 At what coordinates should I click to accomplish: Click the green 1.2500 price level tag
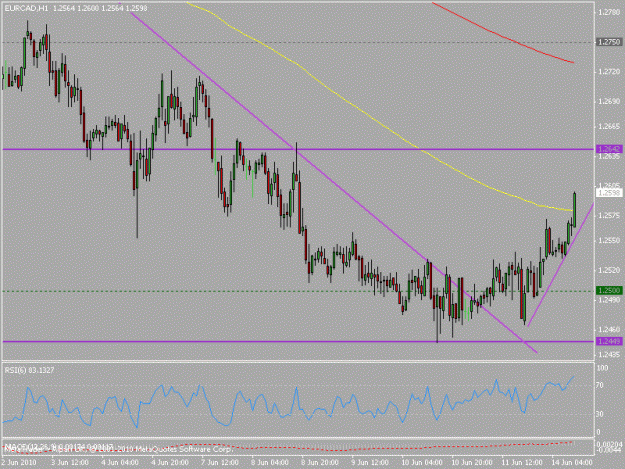(x=609, y=290)
